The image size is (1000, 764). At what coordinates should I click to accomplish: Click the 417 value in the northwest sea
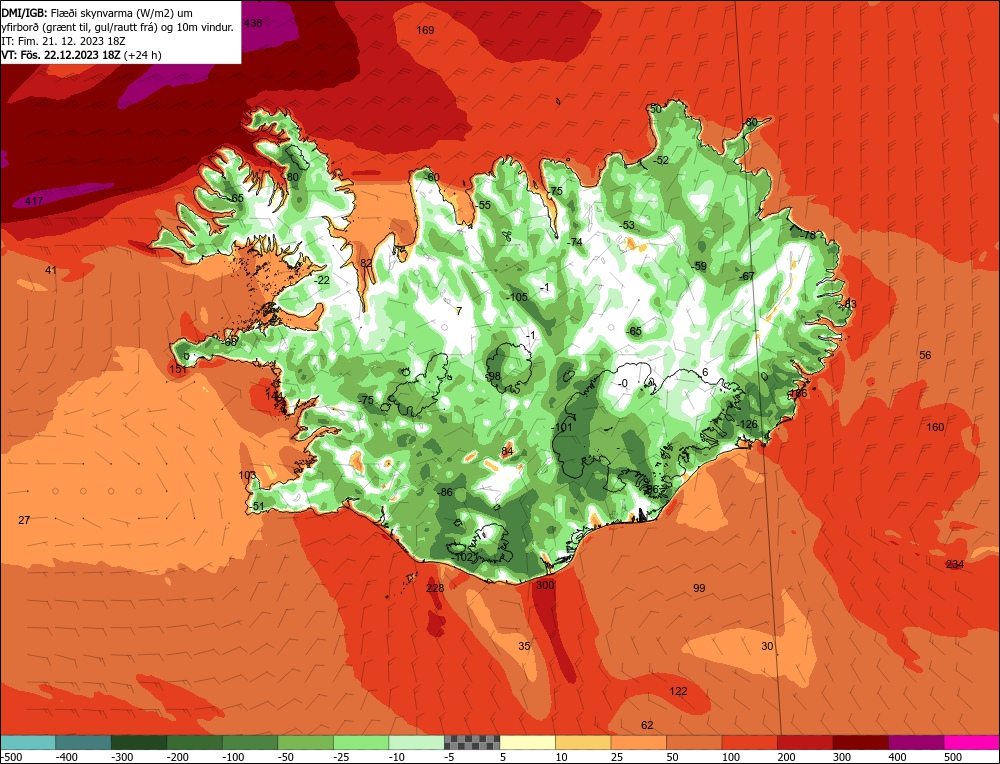pyautogui.click(x=34, y=202)
